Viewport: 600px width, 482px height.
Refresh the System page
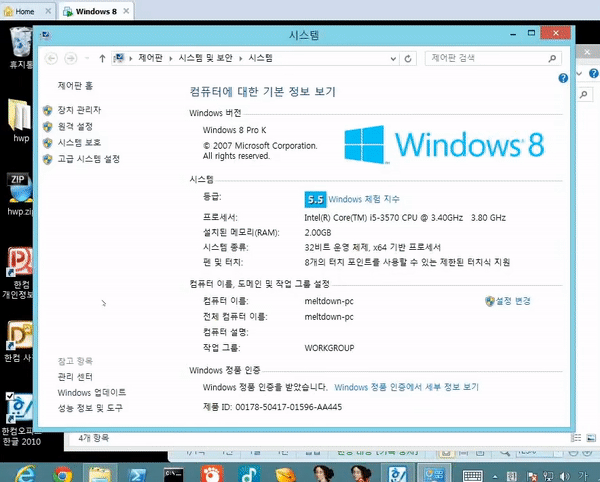point(408,59)
